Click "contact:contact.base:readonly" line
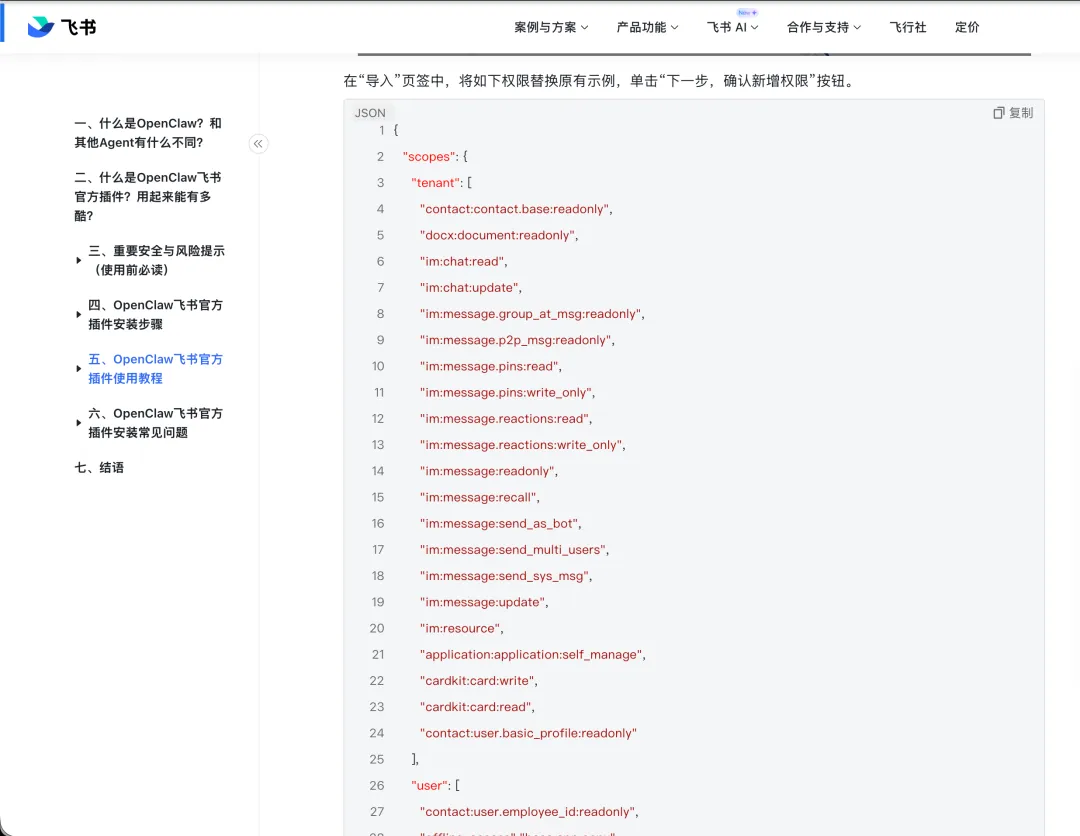Viewport: 1080px width, 836px height. 516,209
